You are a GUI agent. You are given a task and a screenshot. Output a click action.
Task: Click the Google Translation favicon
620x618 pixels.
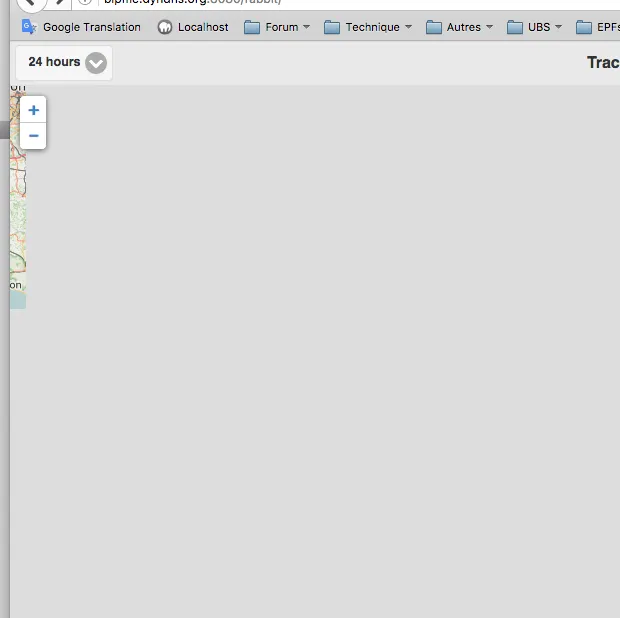pos(29,27)
